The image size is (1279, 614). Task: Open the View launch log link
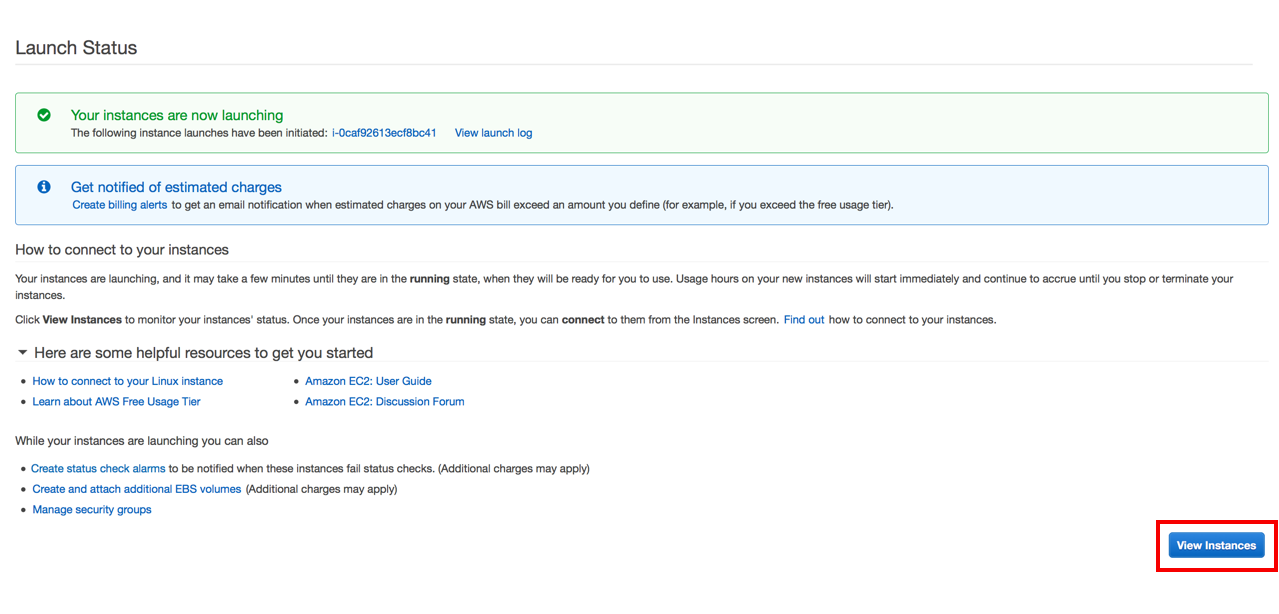(493, 133)
